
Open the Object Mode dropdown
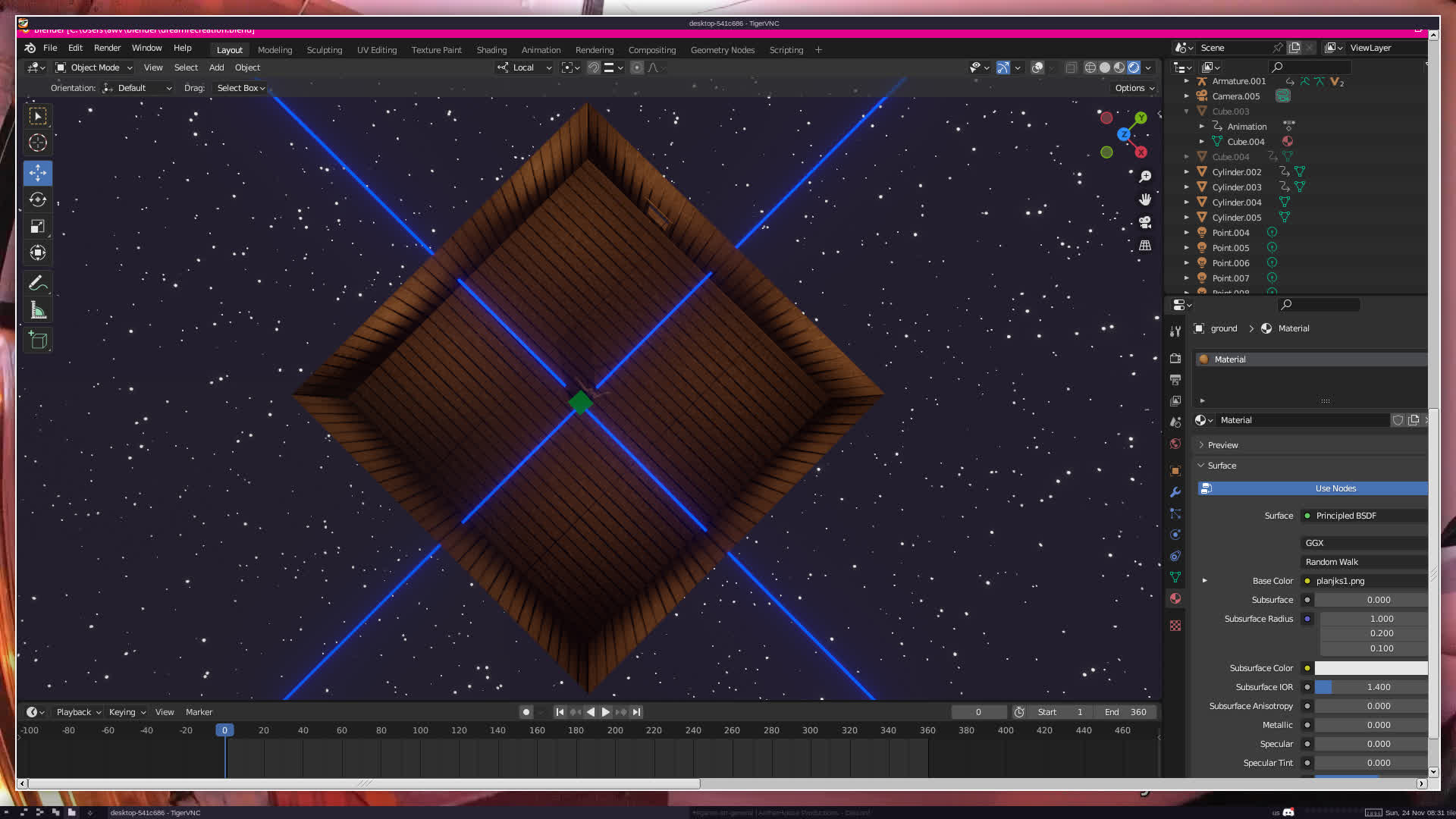point(94,67)
